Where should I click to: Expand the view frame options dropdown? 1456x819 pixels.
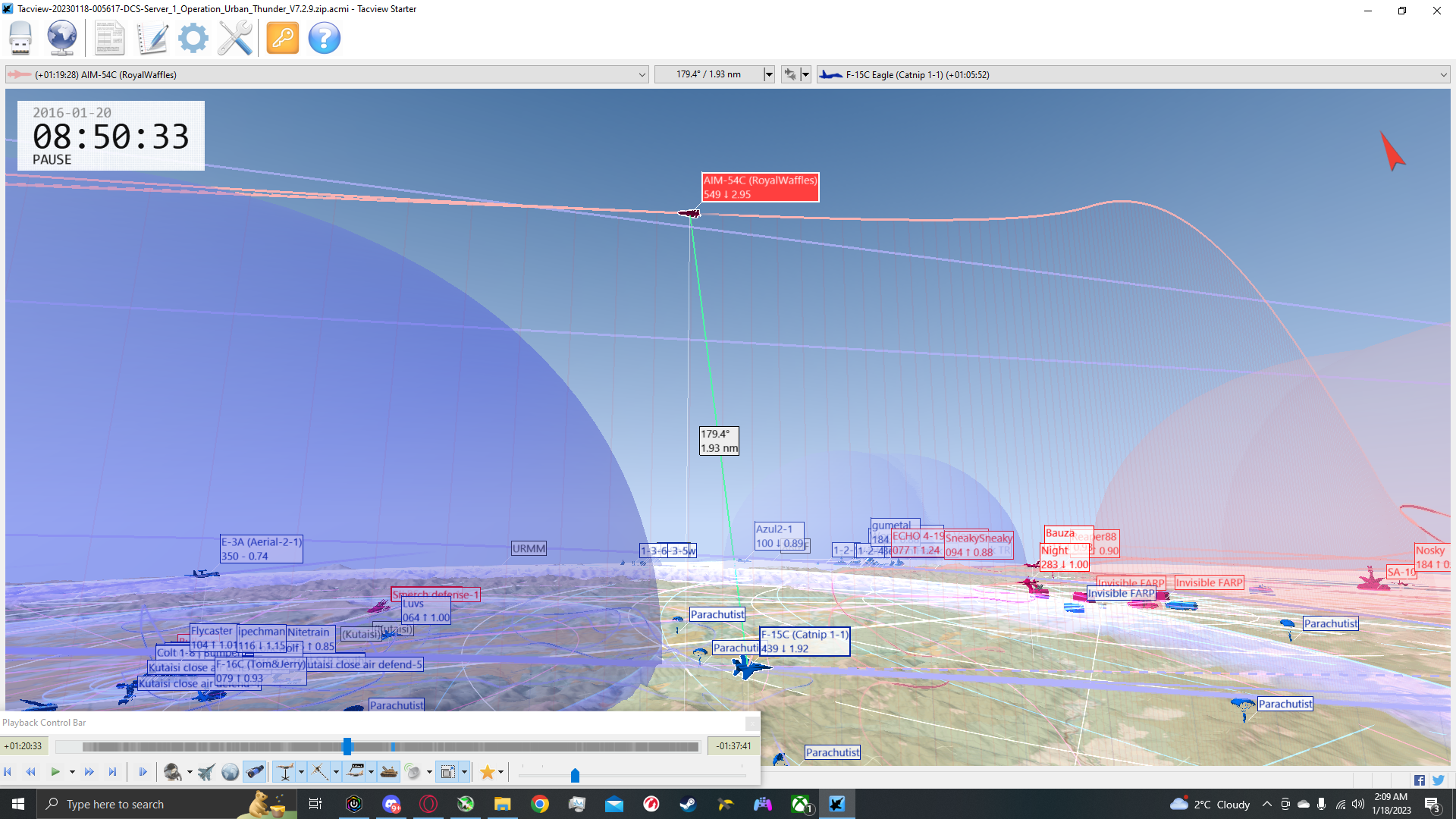(464, 772)
